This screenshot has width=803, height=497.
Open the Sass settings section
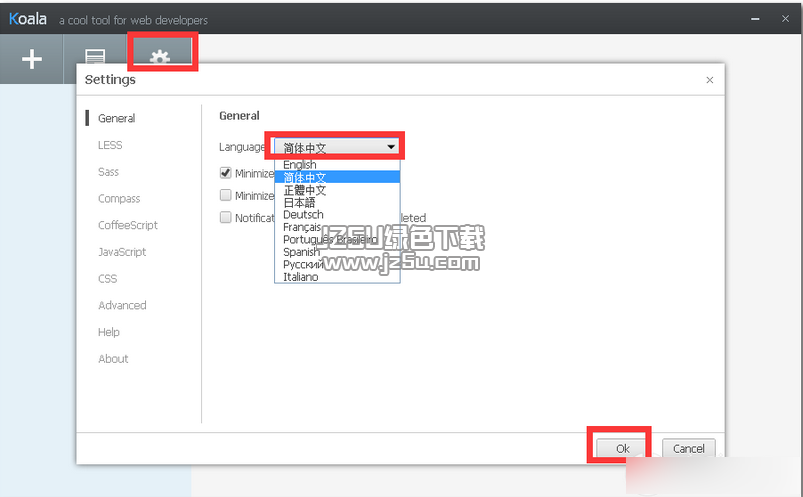pyautogui.click(x=108, y=172)
